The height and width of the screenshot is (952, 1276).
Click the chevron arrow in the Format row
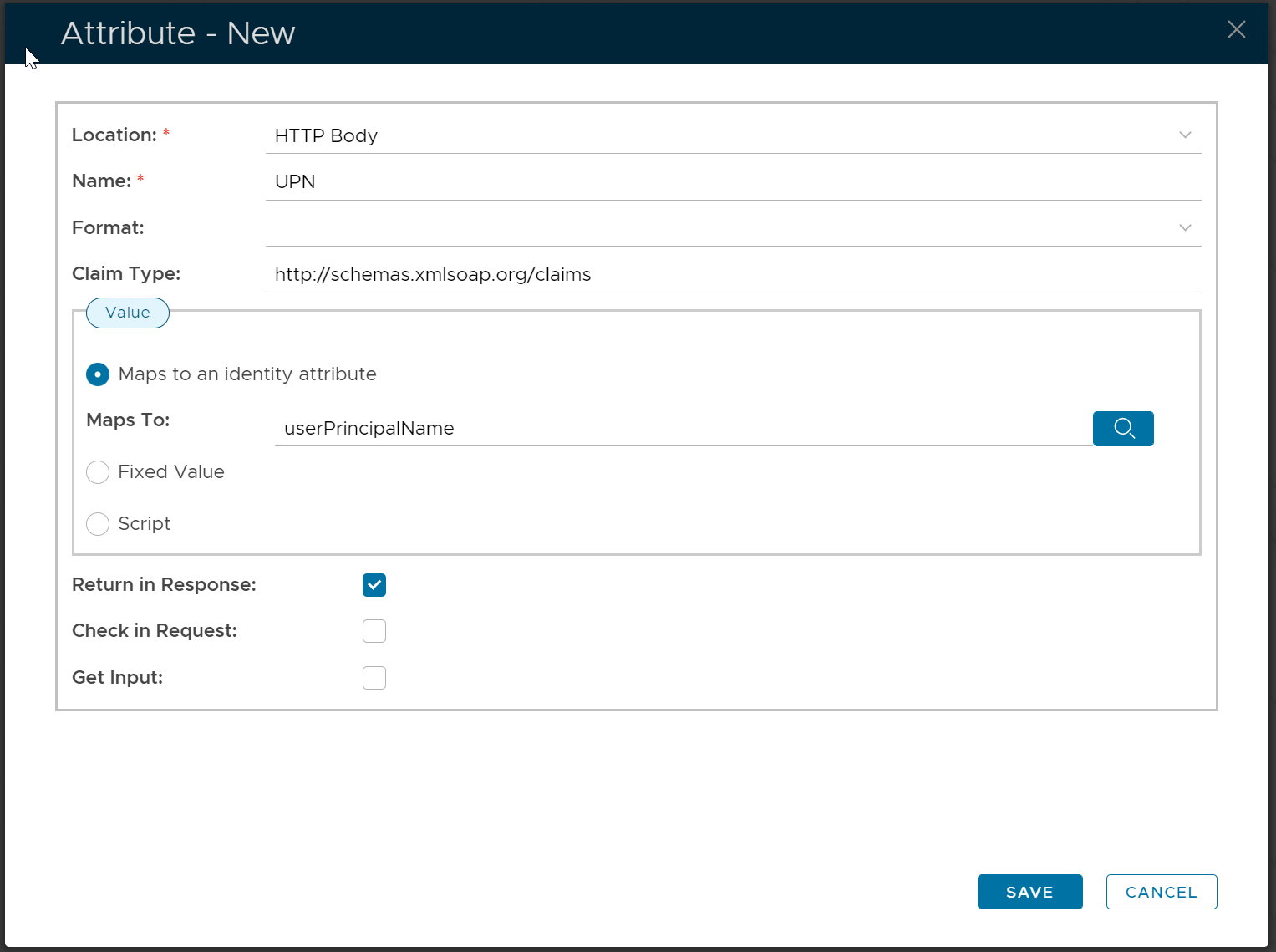click(1184, 228)
